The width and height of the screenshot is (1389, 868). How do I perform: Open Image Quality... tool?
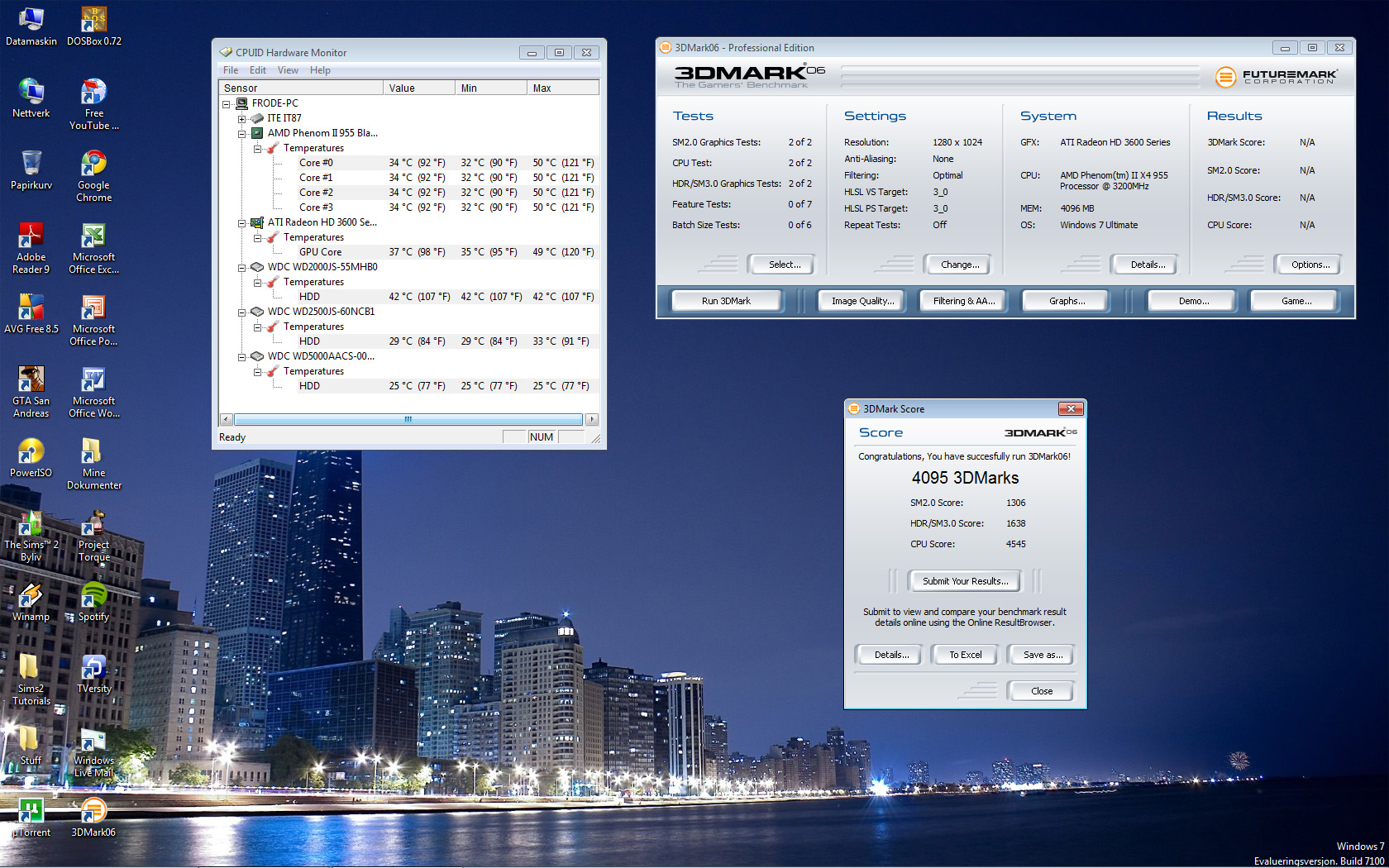(862, 301)
